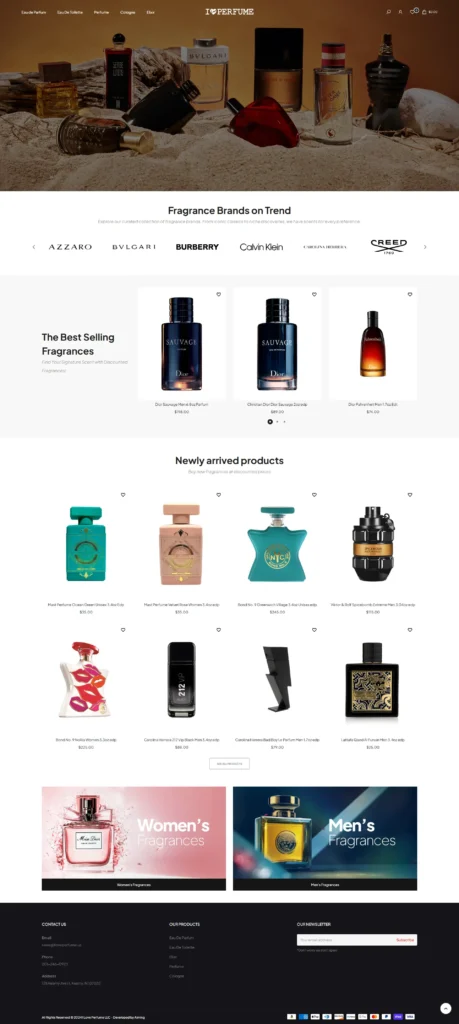Open the Eau de Parfum menu item
Viewport: 459px width, 1024px height.
[x=34, y=12]
